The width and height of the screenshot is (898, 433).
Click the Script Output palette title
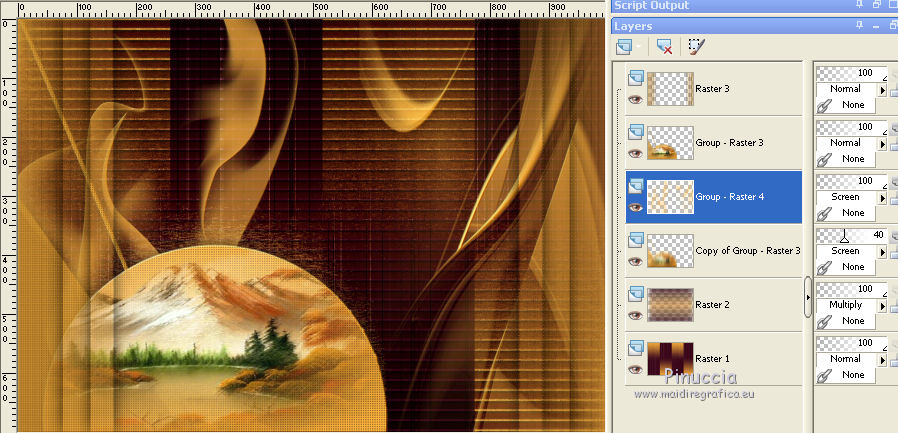[x=652, y=5]
